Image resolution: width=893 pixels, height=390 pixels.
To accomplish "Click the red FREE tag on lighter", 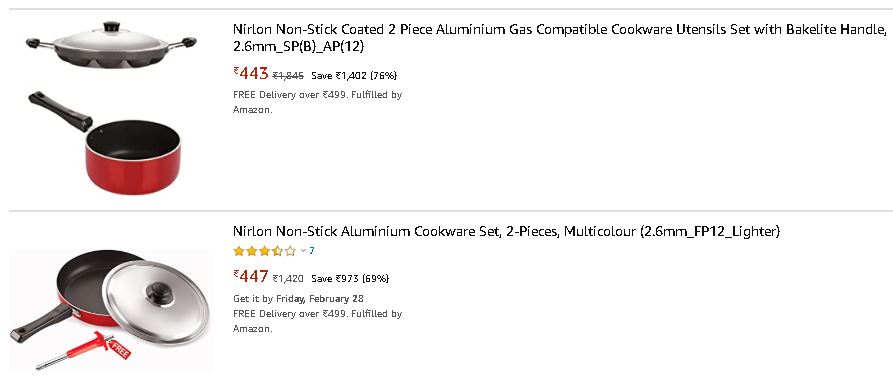I will (120, 349).
